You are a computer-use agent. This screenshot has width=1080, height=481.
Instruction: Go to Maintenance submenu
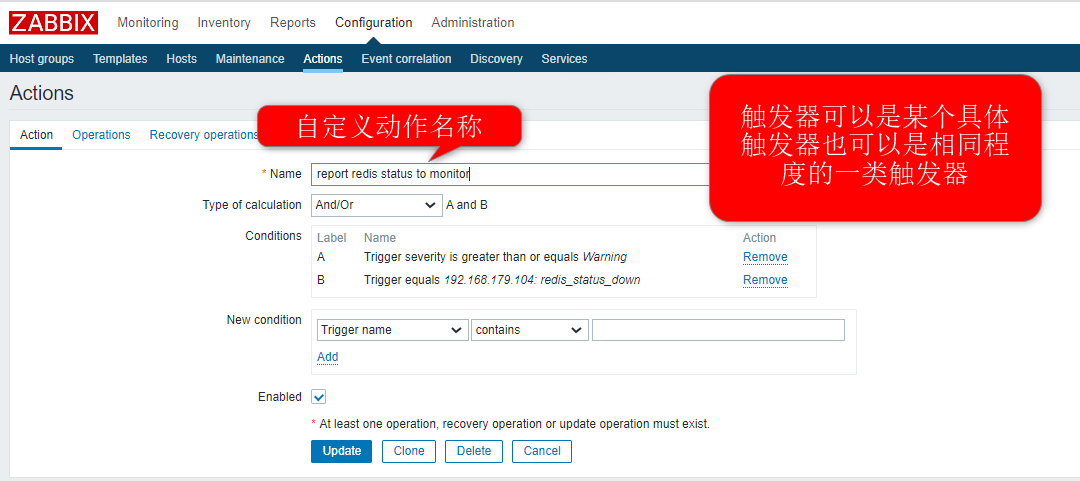[x=250, y=59]
